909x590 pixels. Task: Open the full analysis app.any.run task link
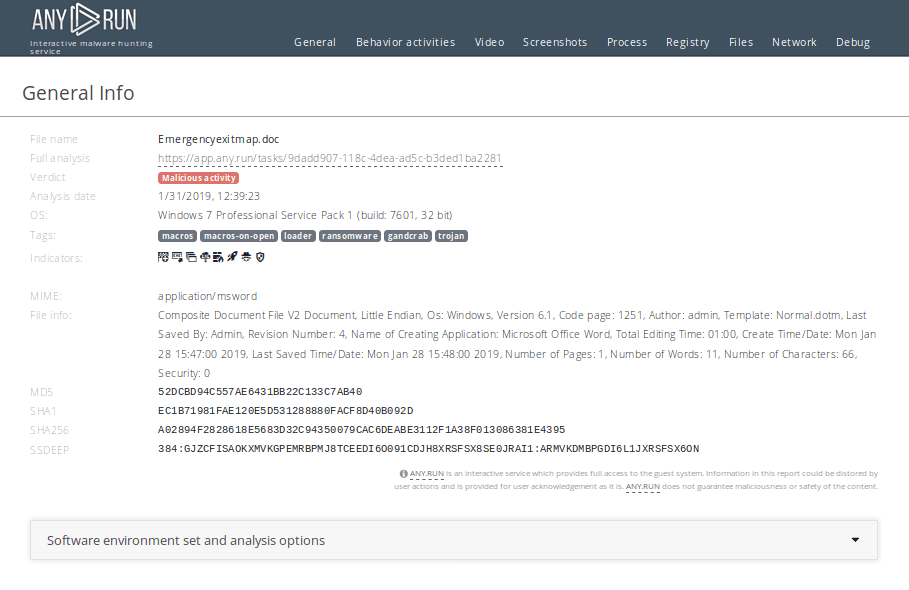(329, 158)
